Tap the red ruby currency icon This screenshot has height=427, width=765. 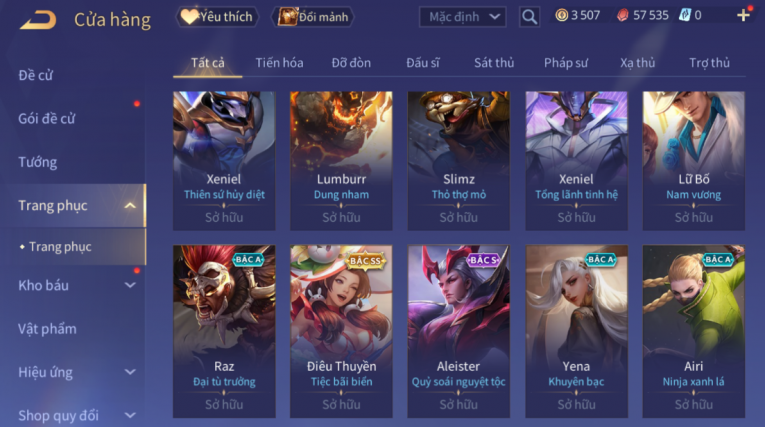[623, 16]
